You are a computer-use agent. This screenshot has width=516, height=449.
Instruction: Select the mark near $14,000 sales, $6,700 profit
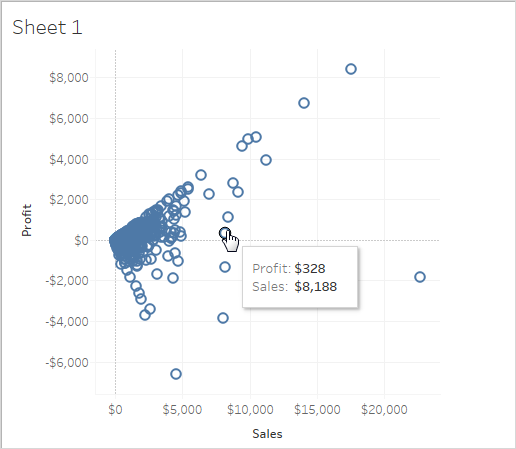tap(304, 103)
